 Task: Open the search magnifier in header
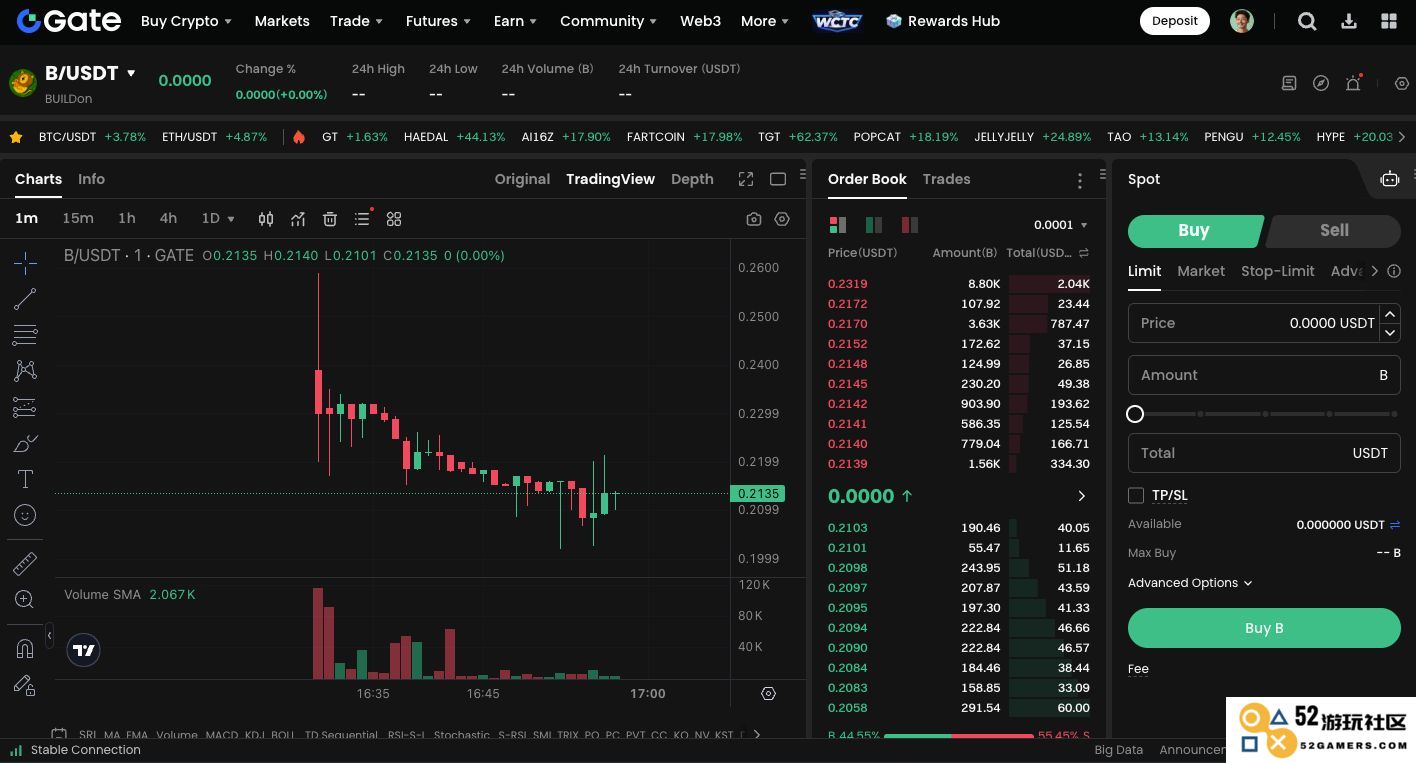click(x=1307, y=21)
